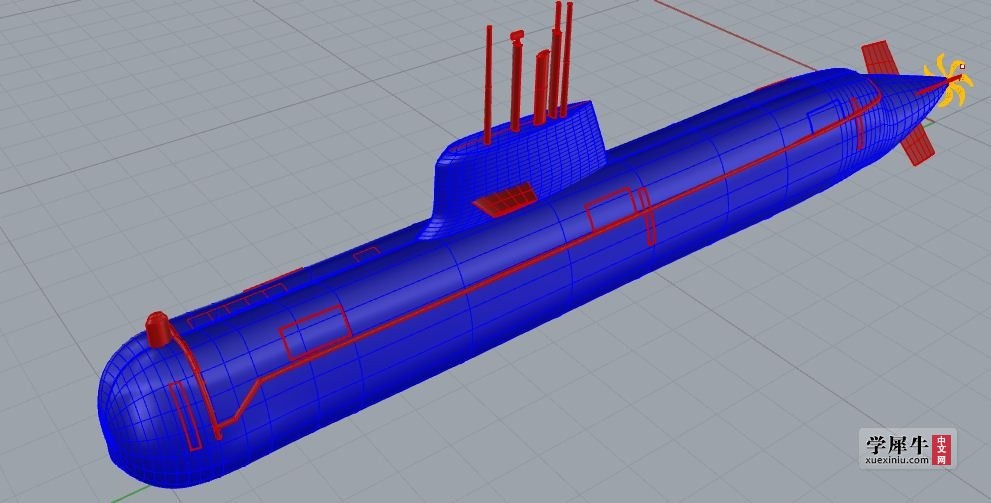Select the red grille panel on the sail
This screenshot has width=991, height=503.
pyautogui.click(x=505, y=199)
